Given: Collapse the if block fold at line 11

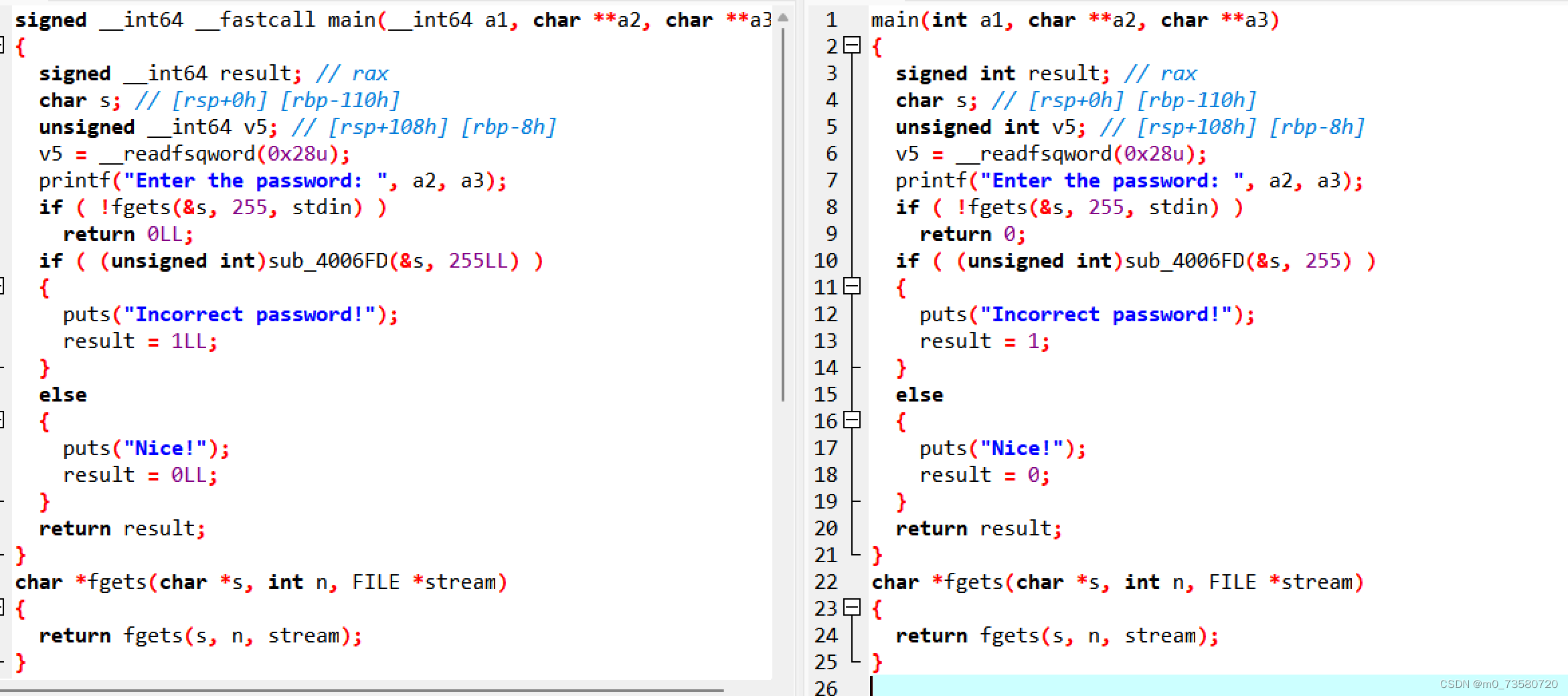Looking at the screenshot, I should pos(851,287).
